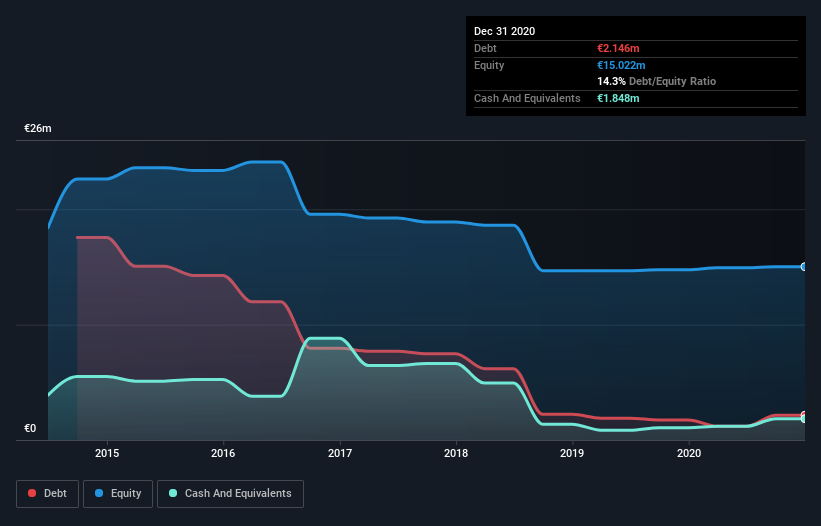Click the 2015 label on the x-axis
The width and height of the screenshot is (821, 526).
tap(107, 453)
